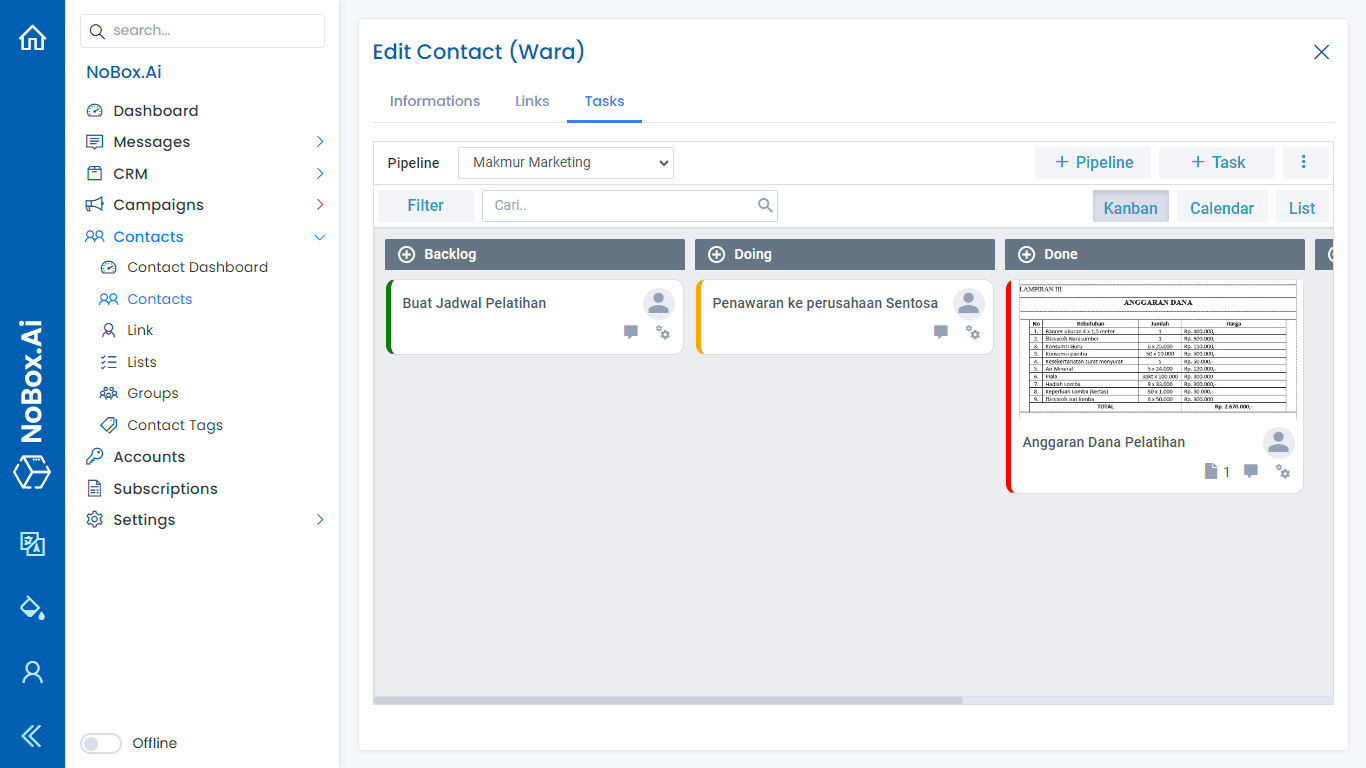Open the translation icon in the left sidebar
This screenshot has height=768, width=1366.
pyautogui.click(x=32, y=544)
